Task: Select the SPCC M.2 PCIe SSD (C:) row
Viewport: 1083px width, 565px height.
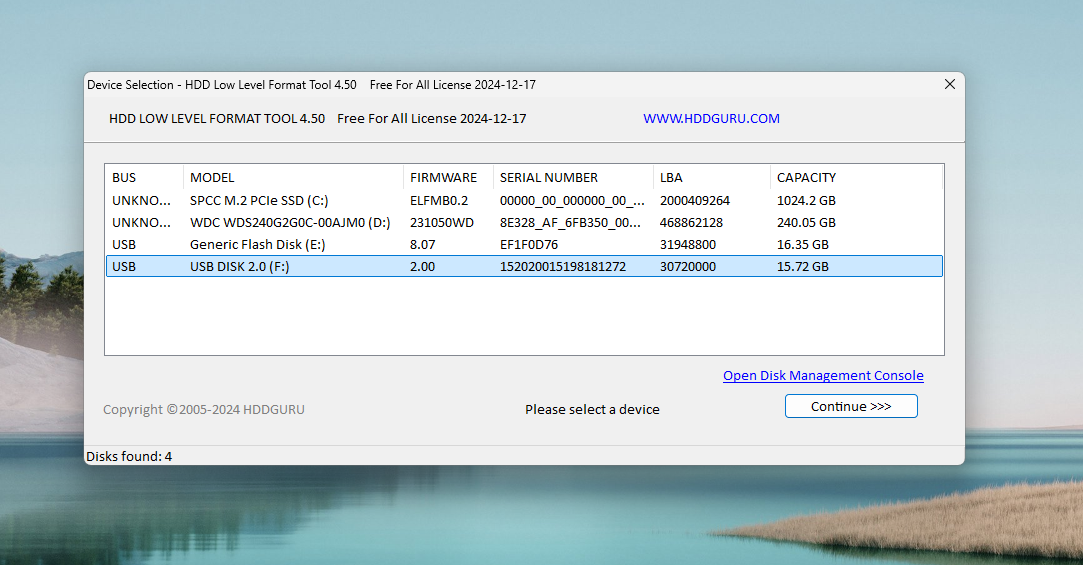Action: click(524, 200)
